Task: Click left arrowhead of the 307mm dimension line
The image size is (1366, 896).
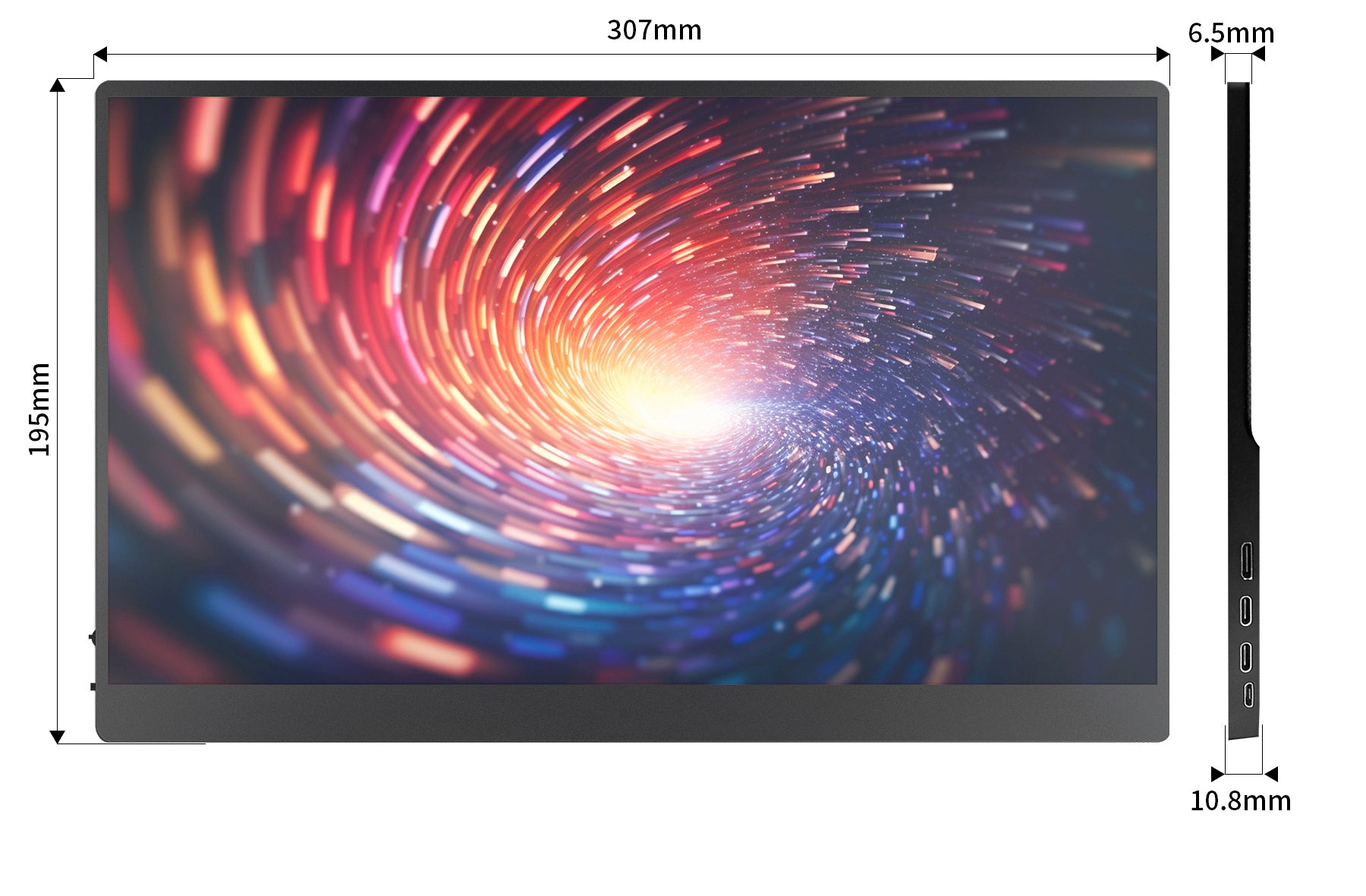Action: 100,55
